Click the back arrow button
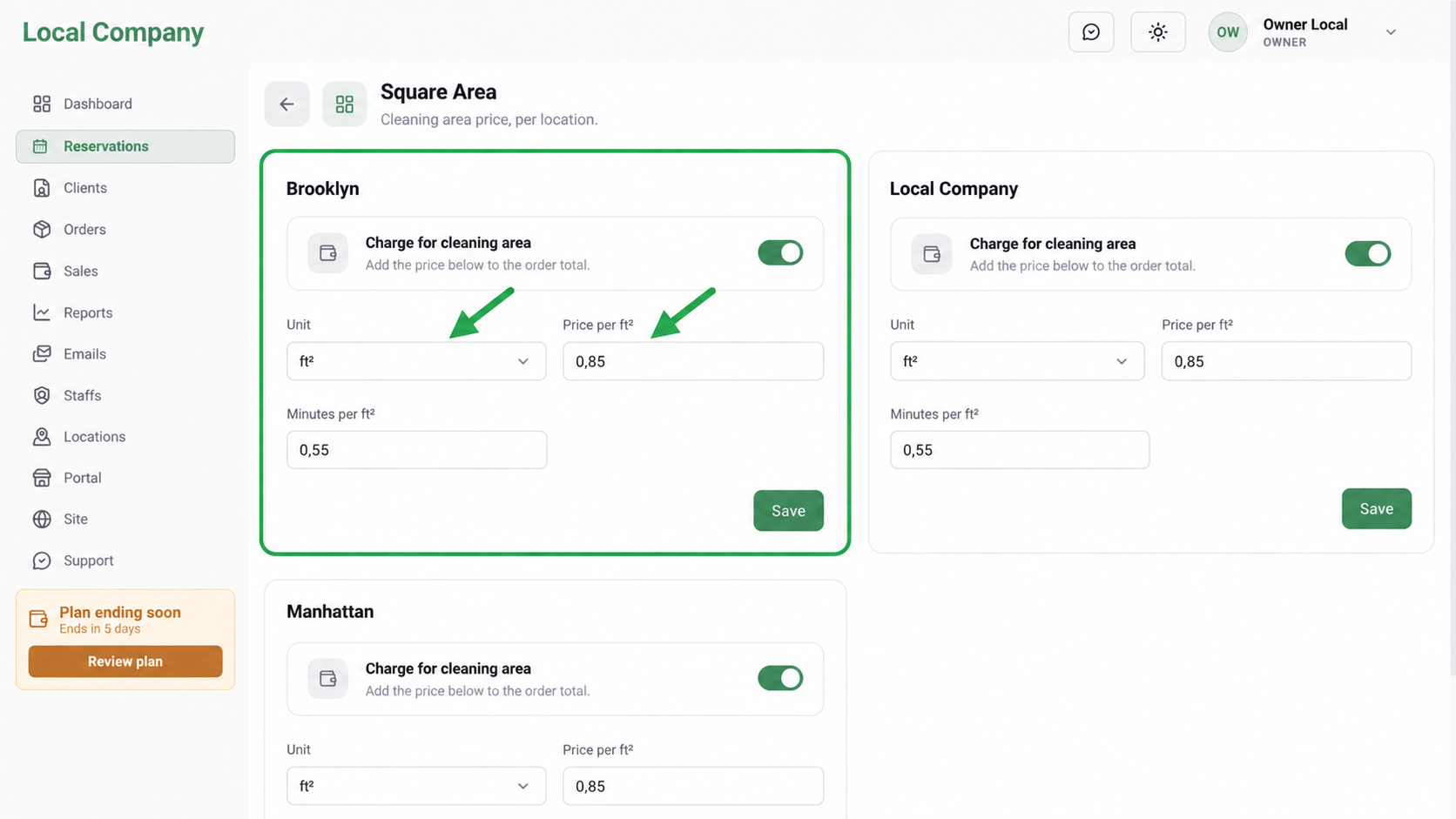Screen dimensions: 1456x819 (286, 104)
